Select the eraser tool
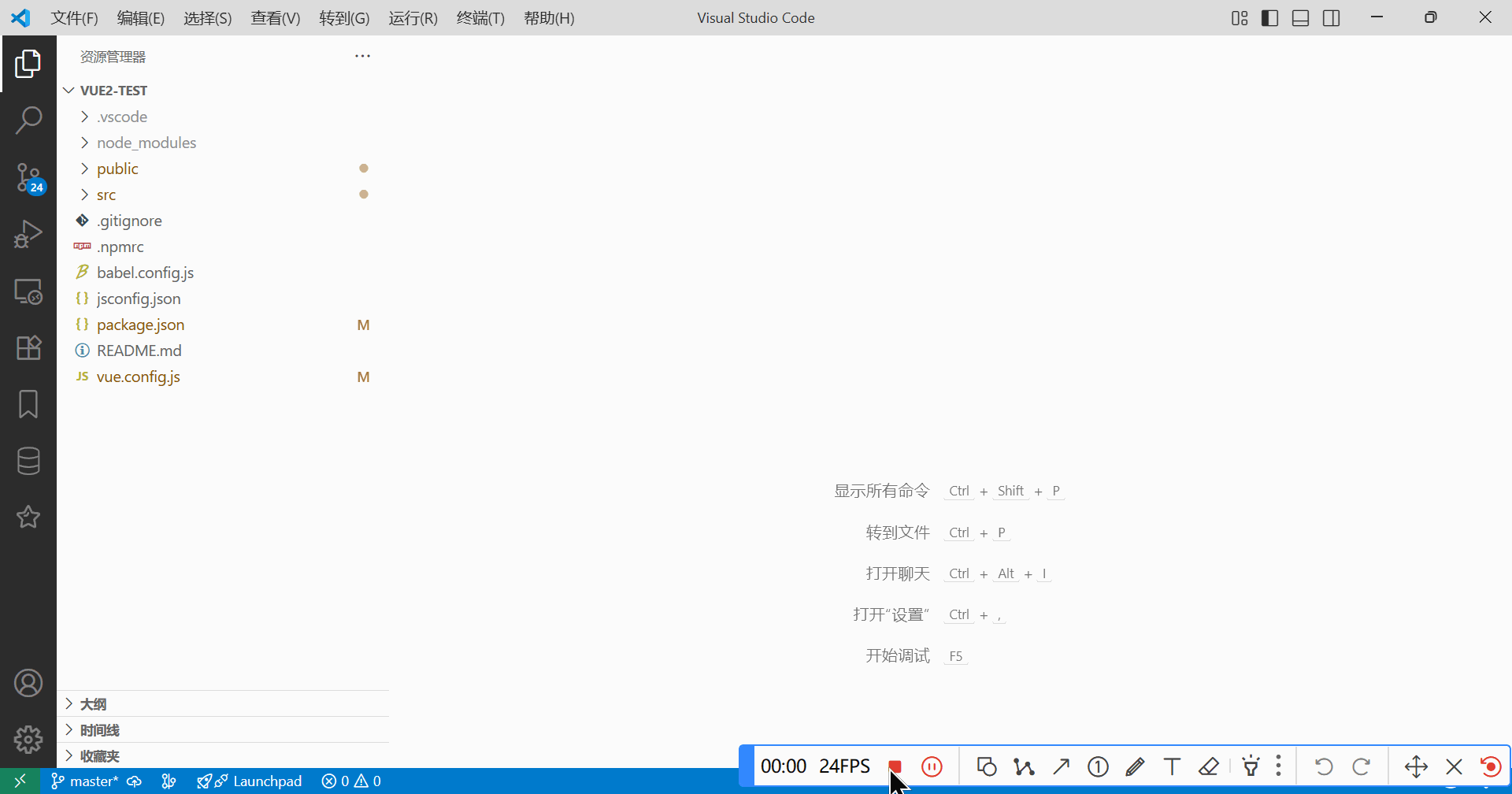This screenshot has width=1512, height=794. tap(1209, 766)
